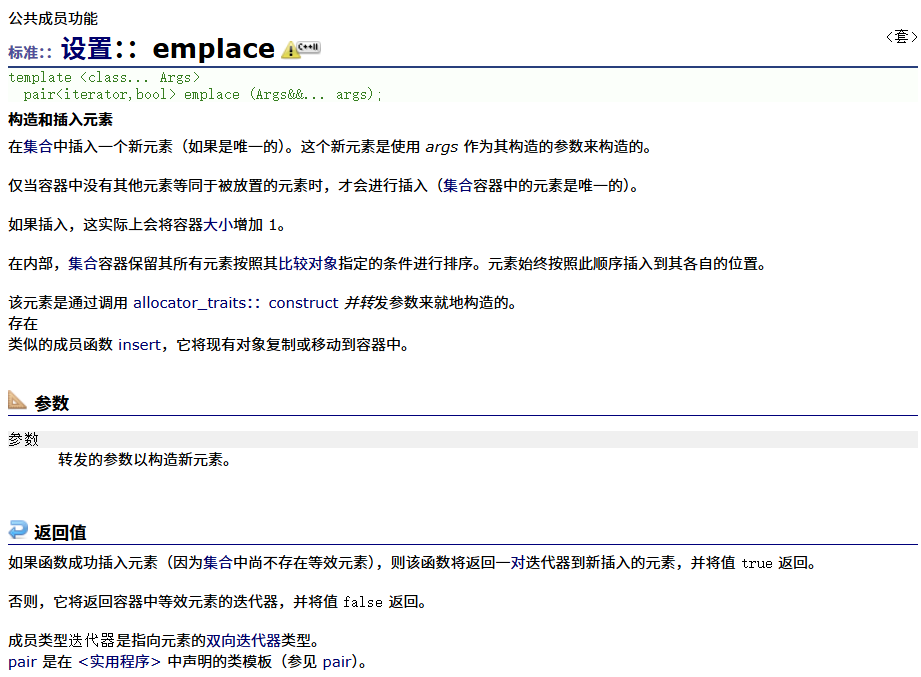The height and width of the screenshot is (677, 921).
Task: Click the 参数 parameter name in grey row
Action: [23, 439]
